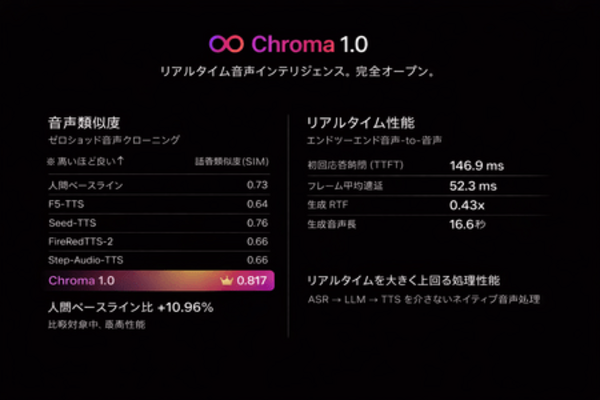The image size is (600, 400).
Task: Click the 音声類似度 section heading
Action: click(x=84, y=123)
